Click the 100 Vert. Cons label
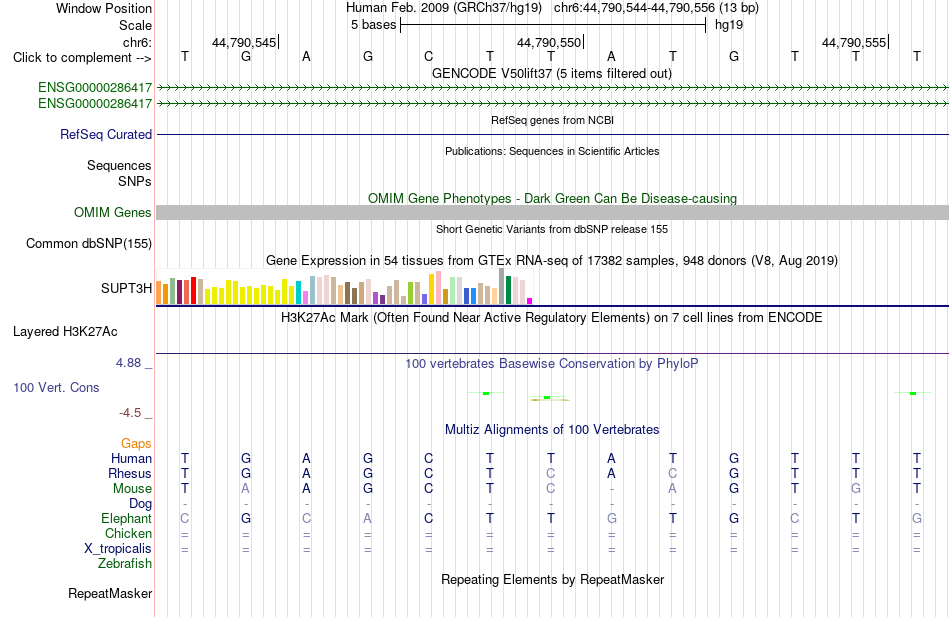The height and width of the screenshot is (617, 950). tap(56, 388)
